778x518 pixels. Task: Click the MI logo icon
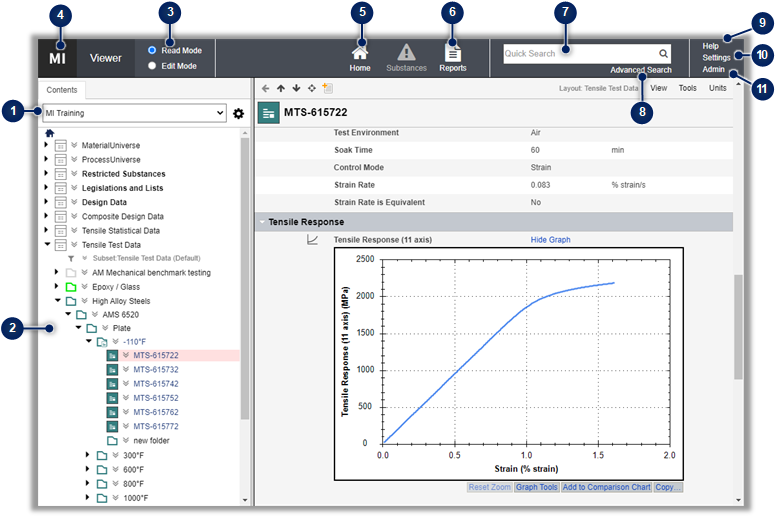click(x=56, y=59)
